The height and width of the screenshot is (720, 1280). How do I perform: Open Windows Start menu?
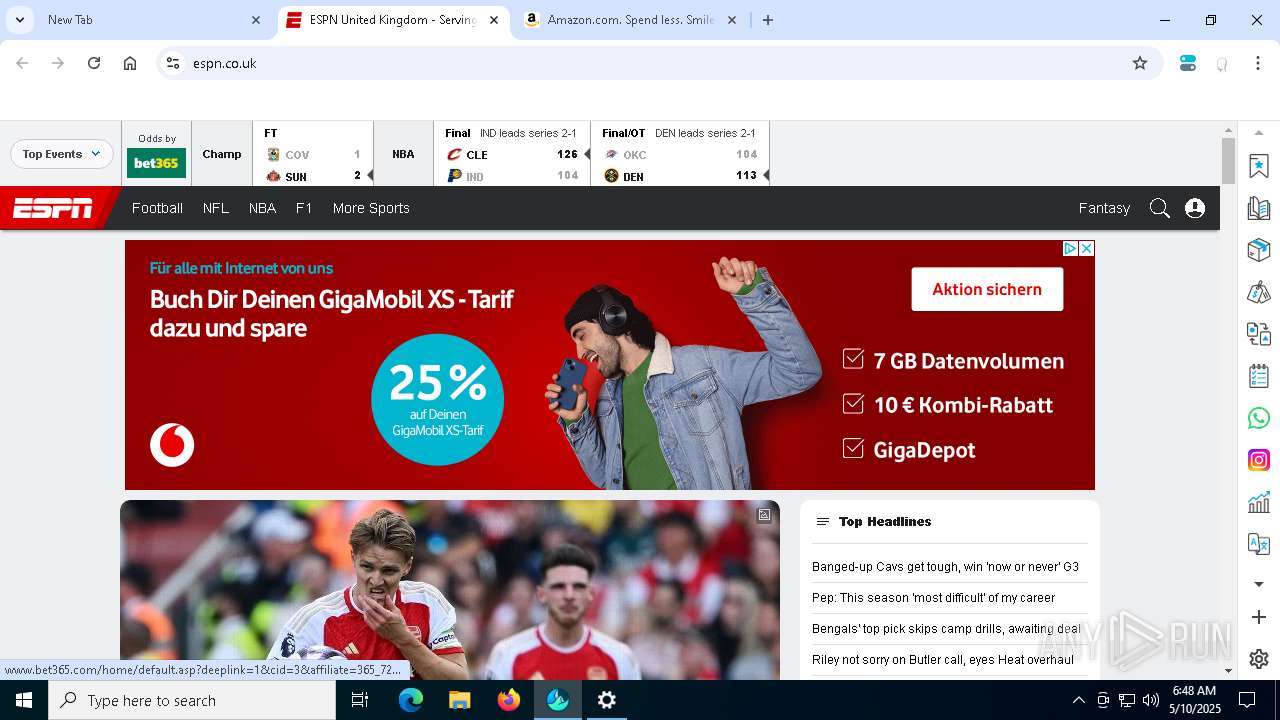pyautogui.click(x=24, y=700)
